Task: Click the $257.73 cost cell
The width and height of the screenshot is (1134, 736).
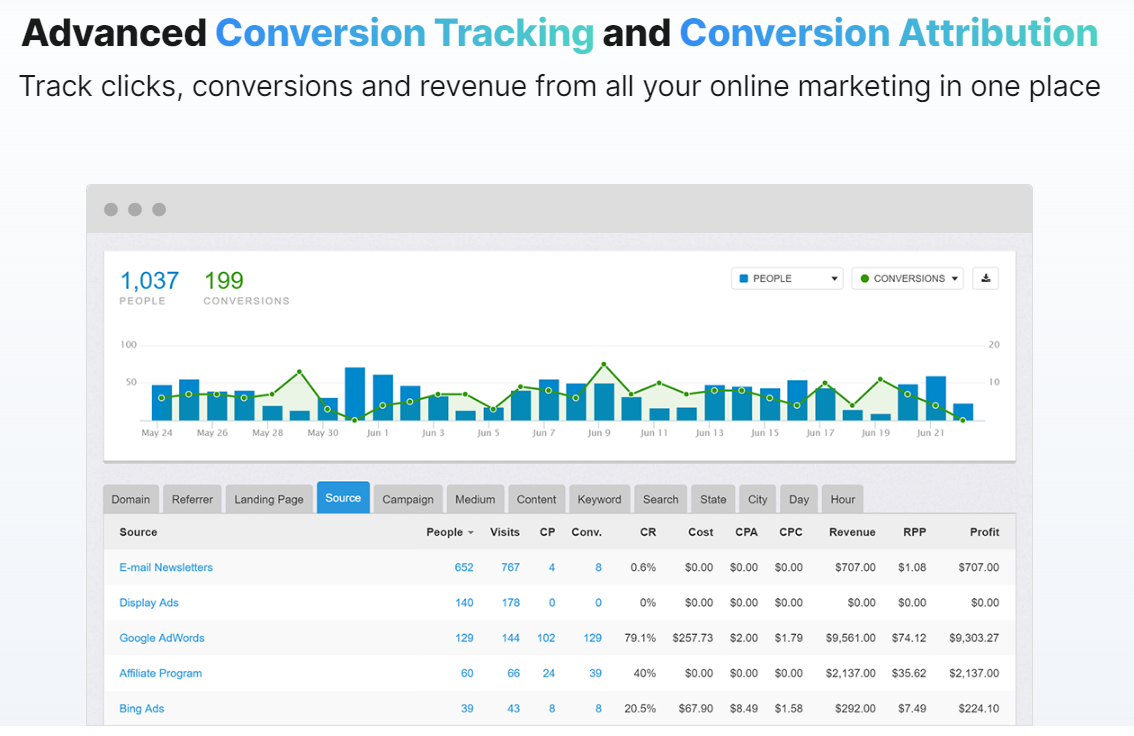Action: pos(693,638)
